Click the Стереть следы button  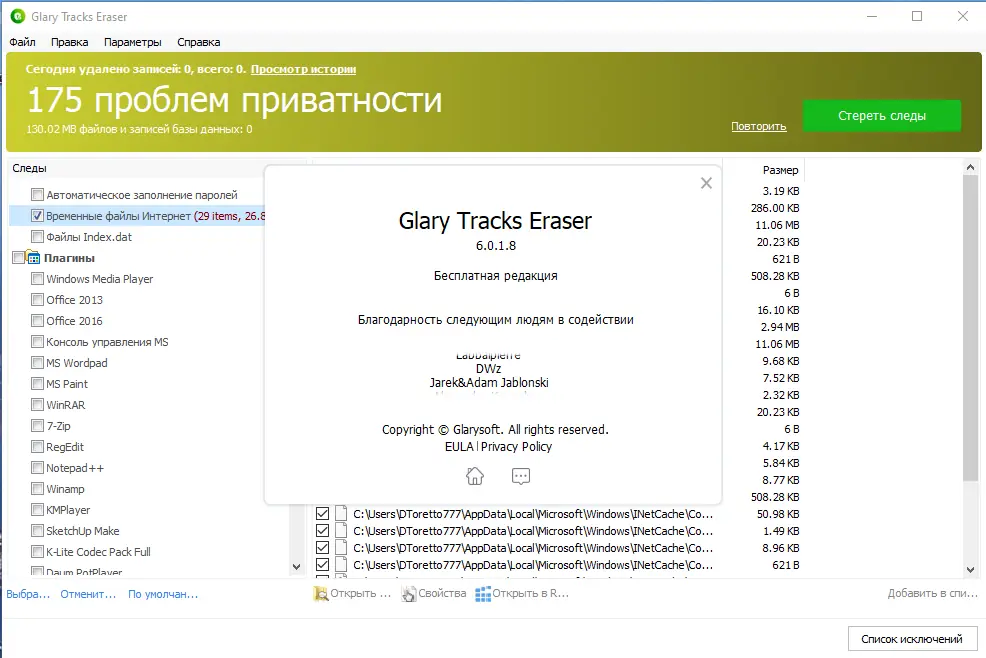882,116
